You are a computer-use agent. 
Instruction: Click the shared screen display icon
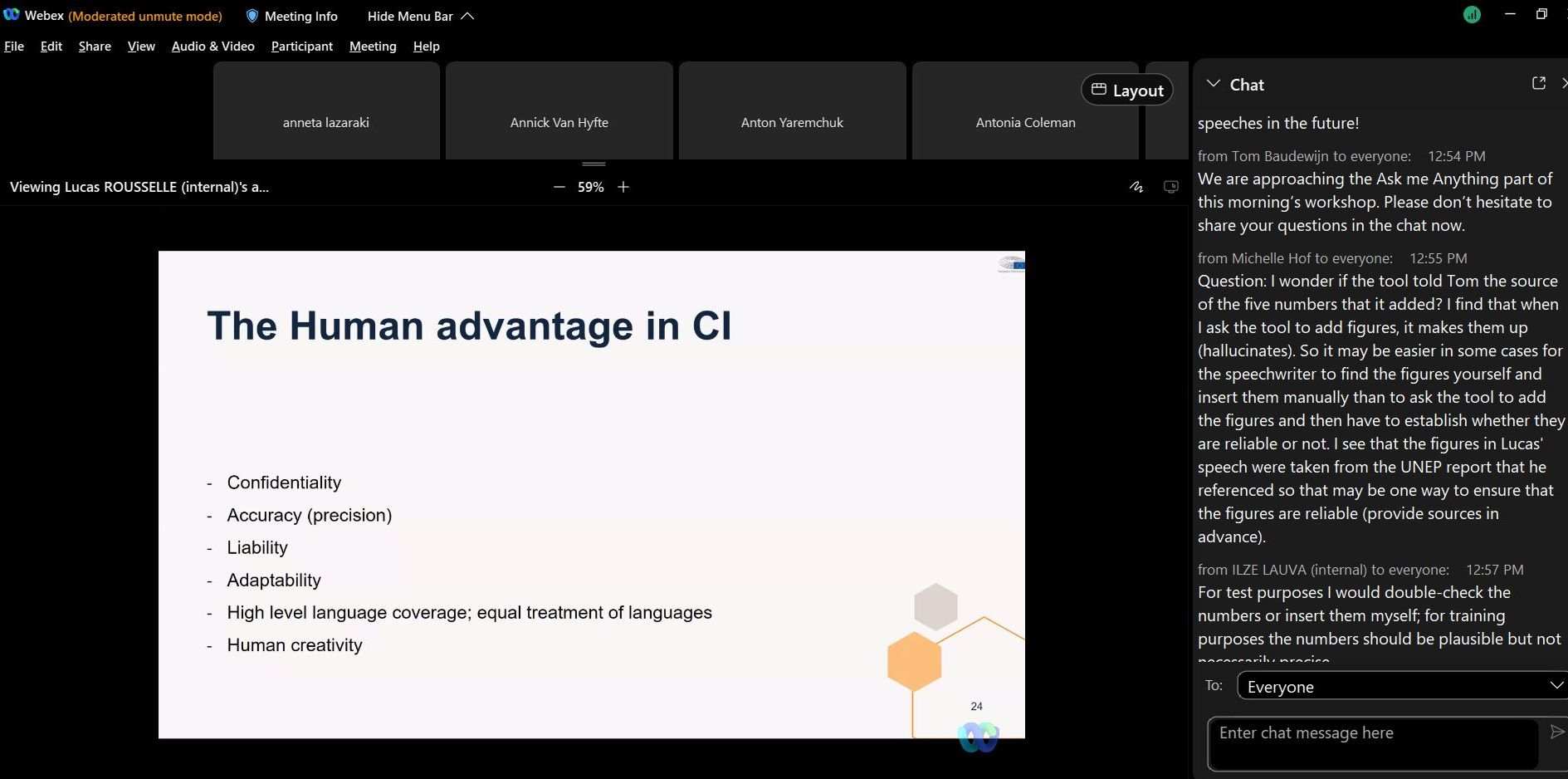click(x=1171, y=188)
